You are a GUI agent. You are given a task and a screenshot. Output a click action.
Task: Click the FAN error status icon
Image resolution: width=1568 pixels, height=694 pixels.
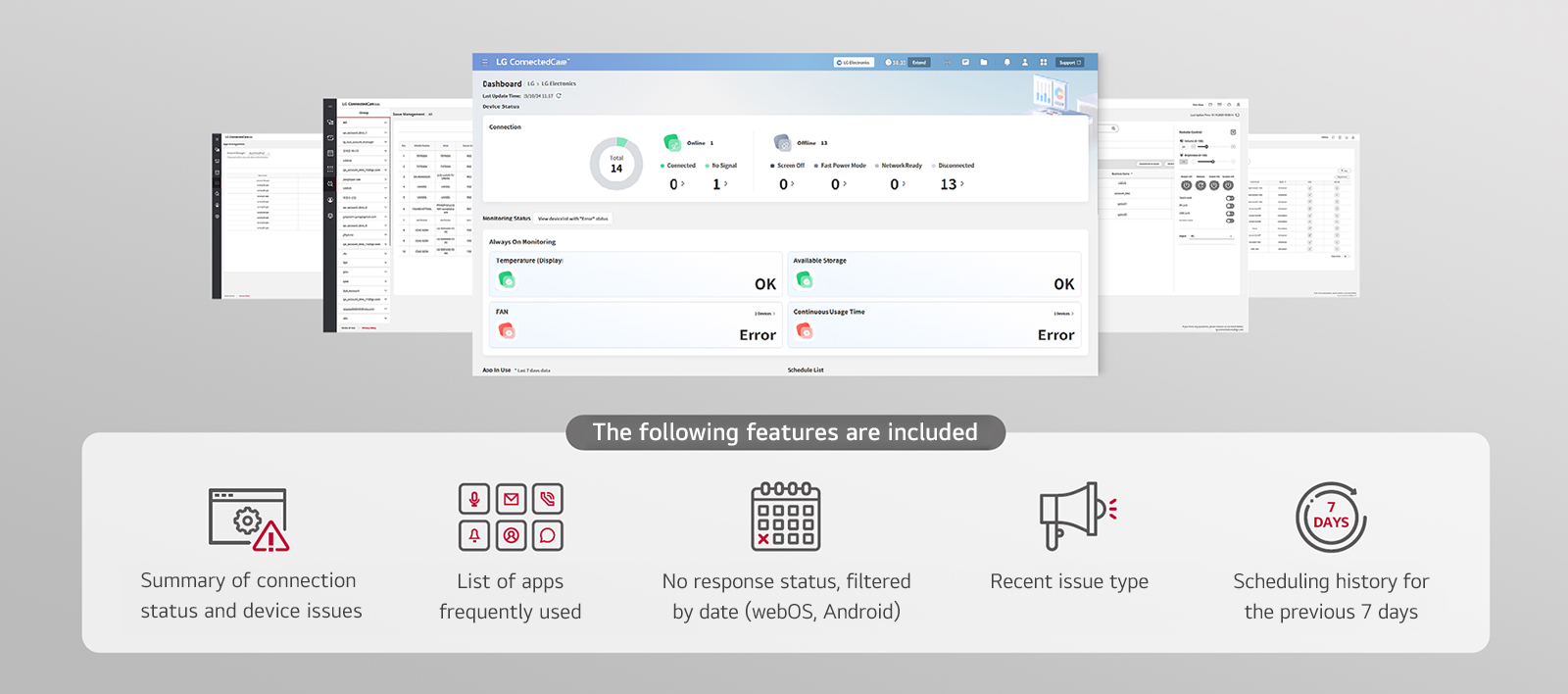tap(507, 331)
